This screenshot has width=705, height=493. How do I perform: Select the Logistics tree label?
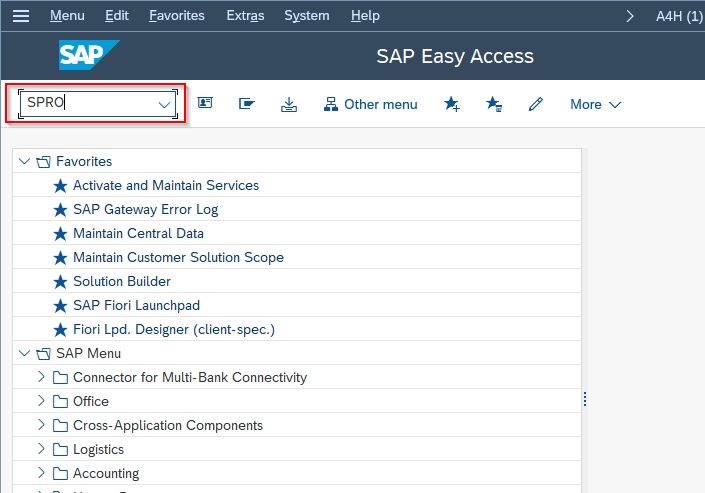point(98,449)
